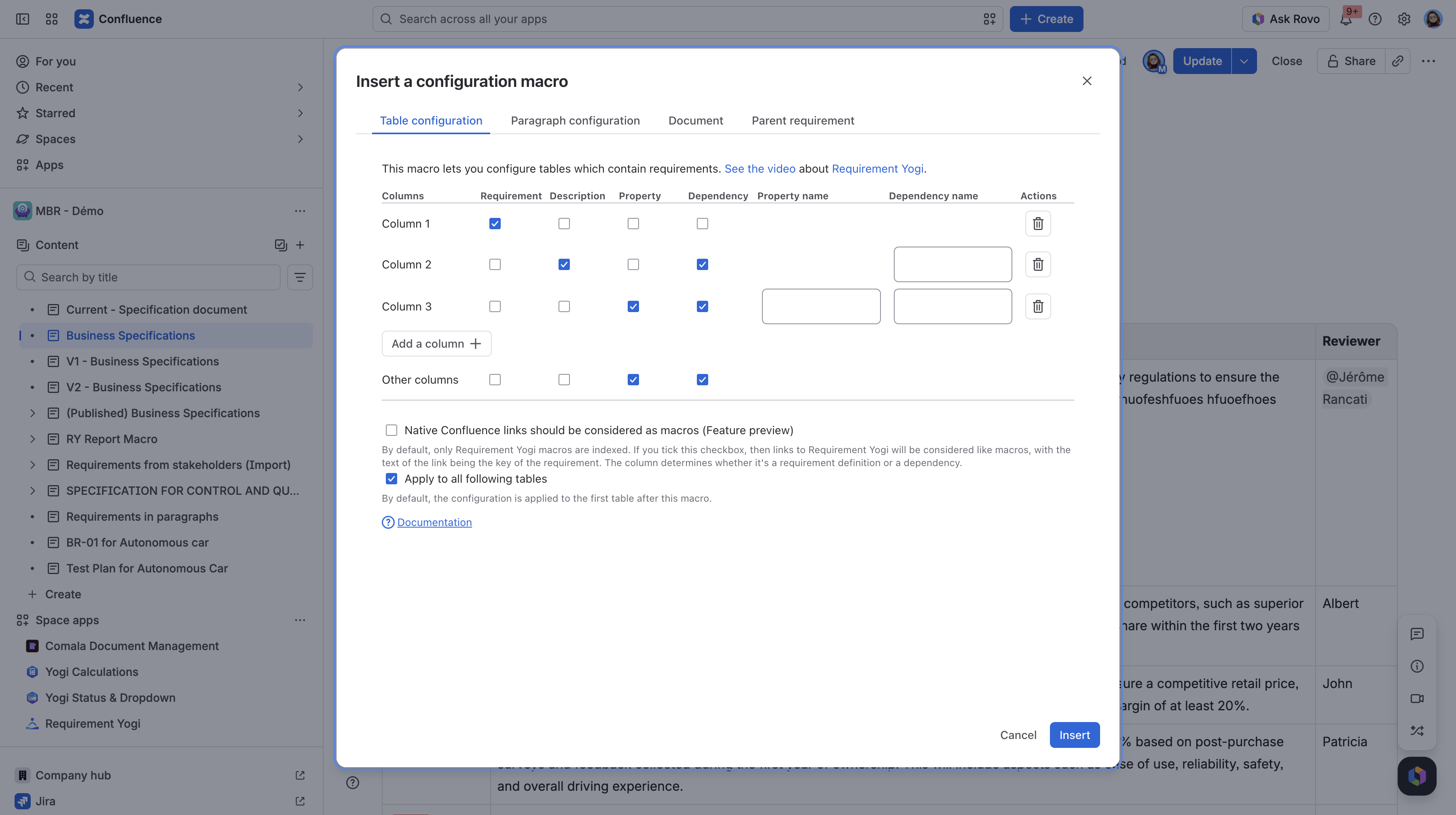The width and height of the screenshot is (1456, 815).
Task: Uncheck Requirement for Column 1
Action: point(495,224)
